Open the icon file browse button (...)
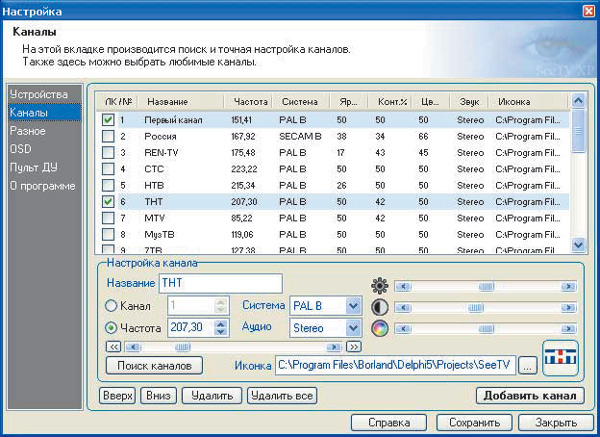 click(528, 367)
